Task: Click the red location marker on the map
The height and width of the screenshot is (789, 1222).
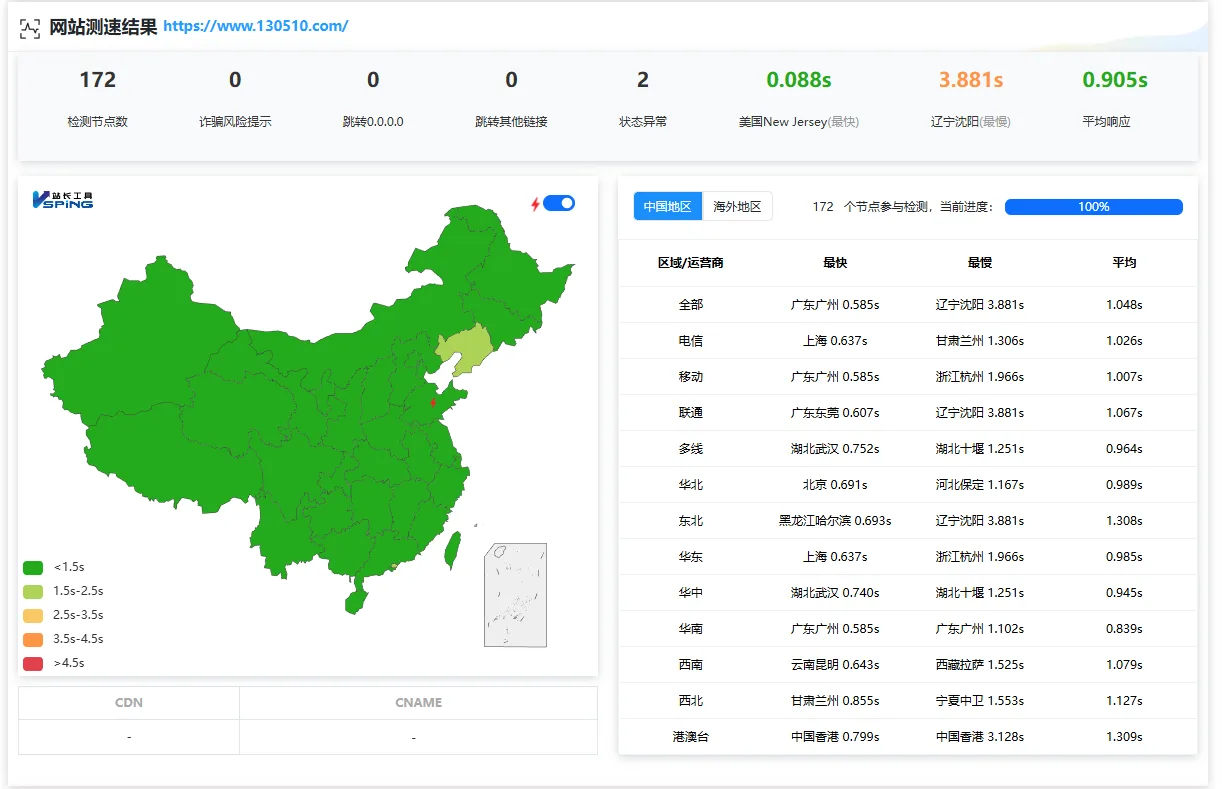Action: (433, 402)
